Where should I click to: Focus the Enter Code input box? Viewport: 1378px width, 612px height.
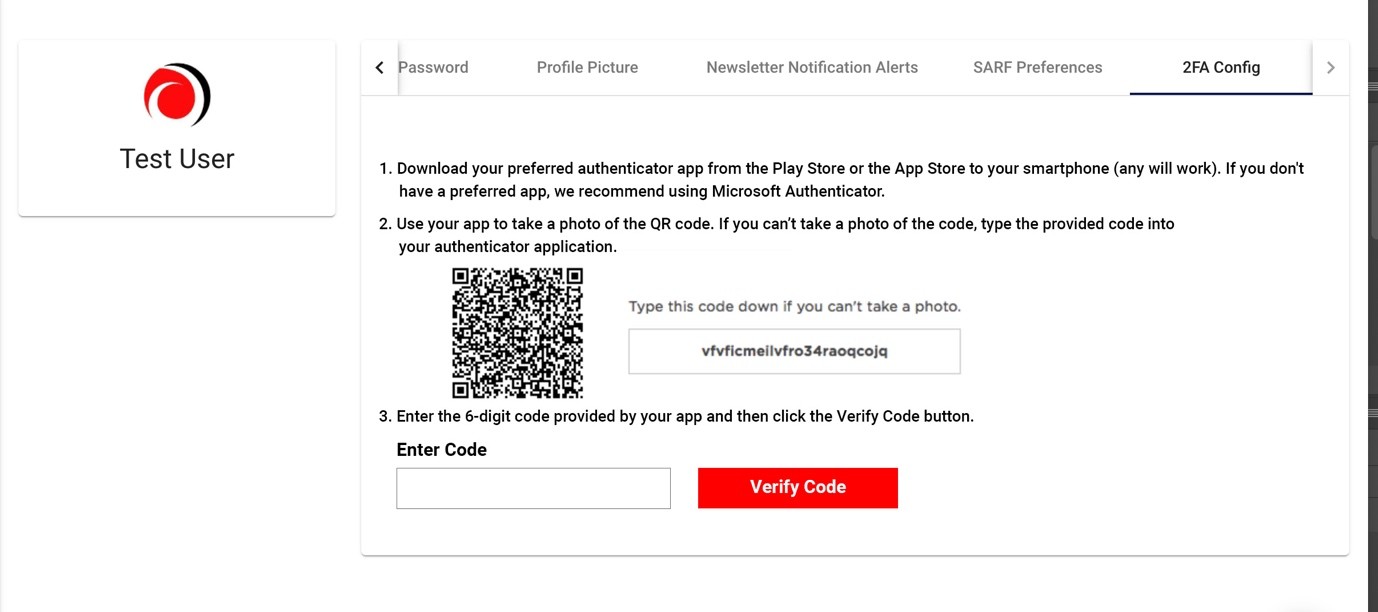click(533, 488)
